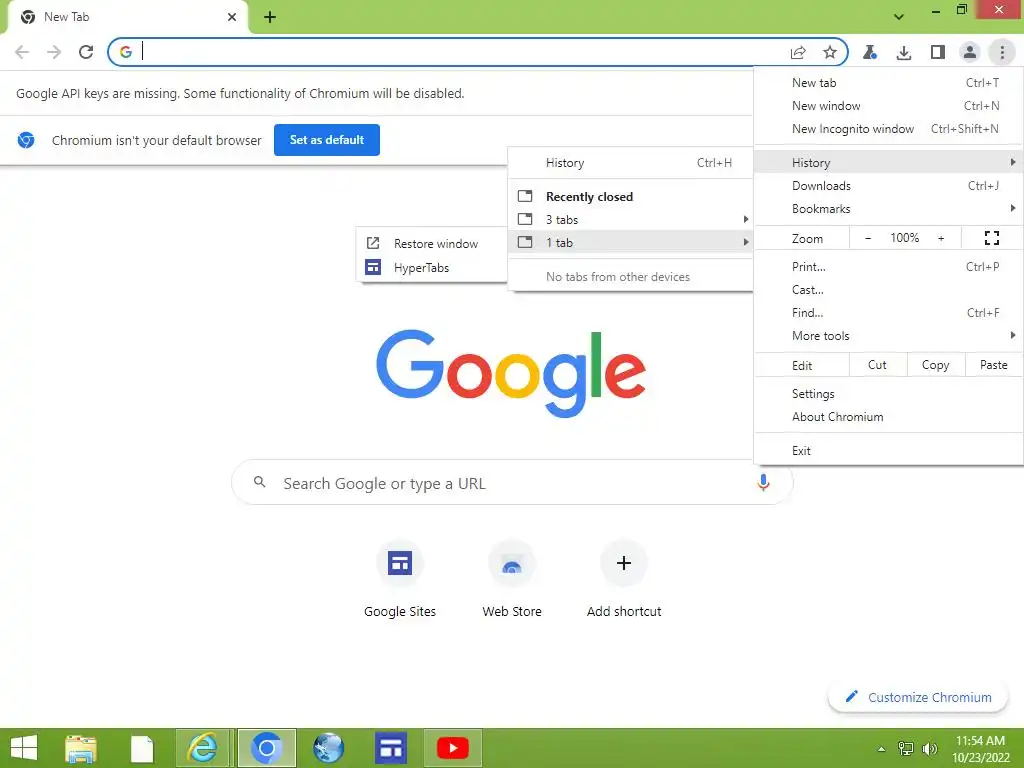Click the Chromium taskbar icon

266,748
